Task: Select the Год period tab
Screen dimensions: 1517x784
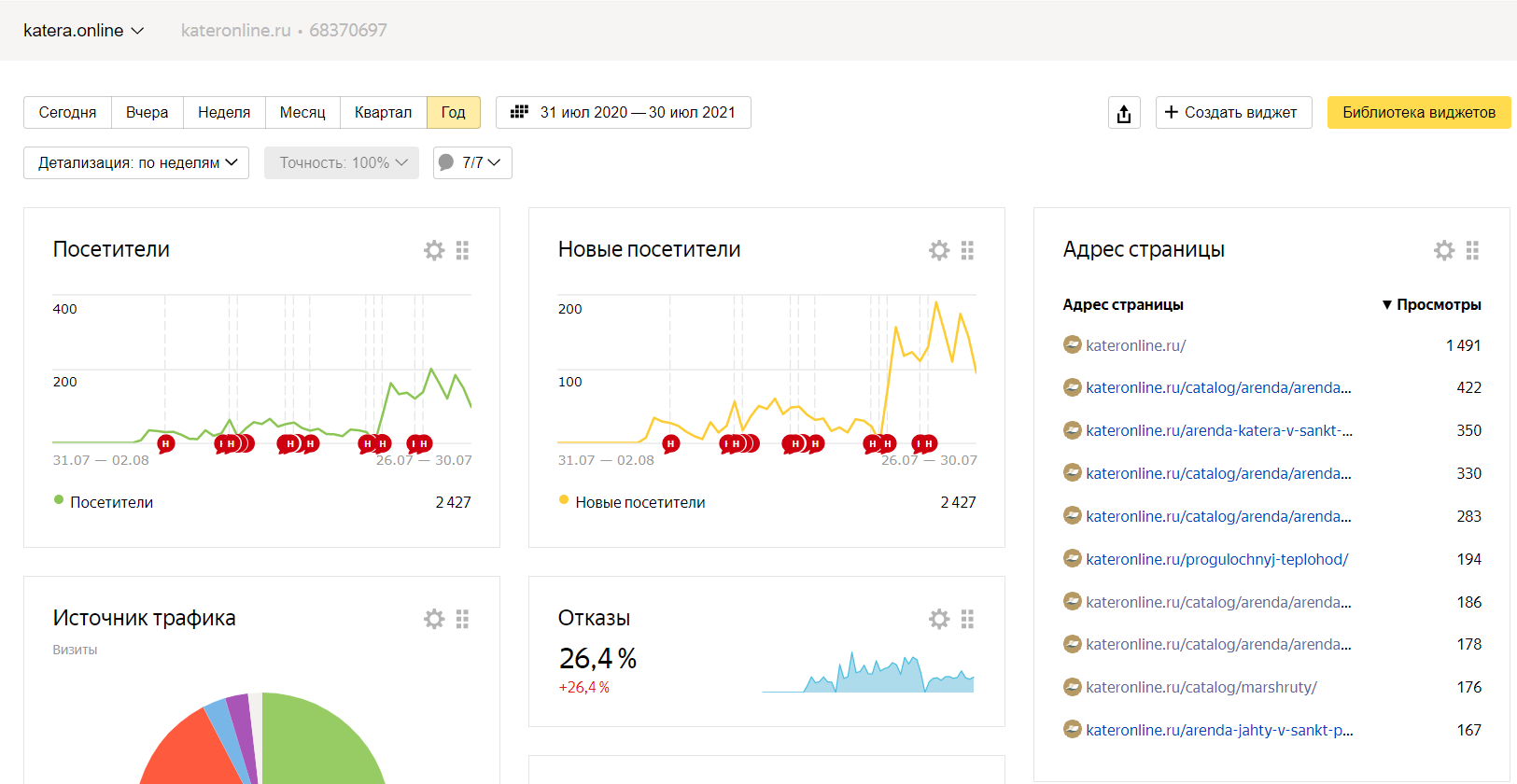Action: (453, 112)
